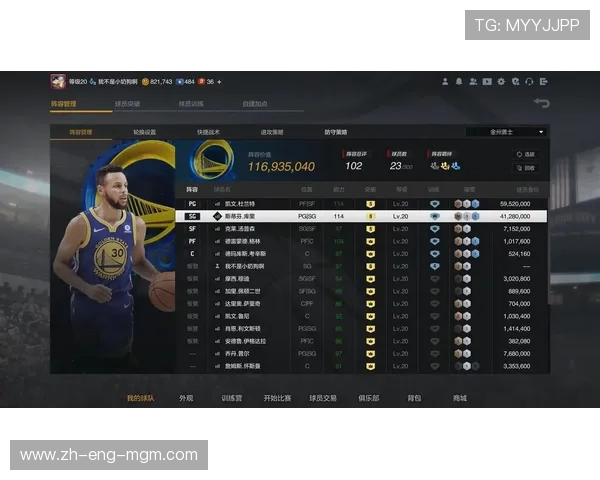Click the 选拔 button
This screenshot has width=600, height=480.
pos(526,154)
